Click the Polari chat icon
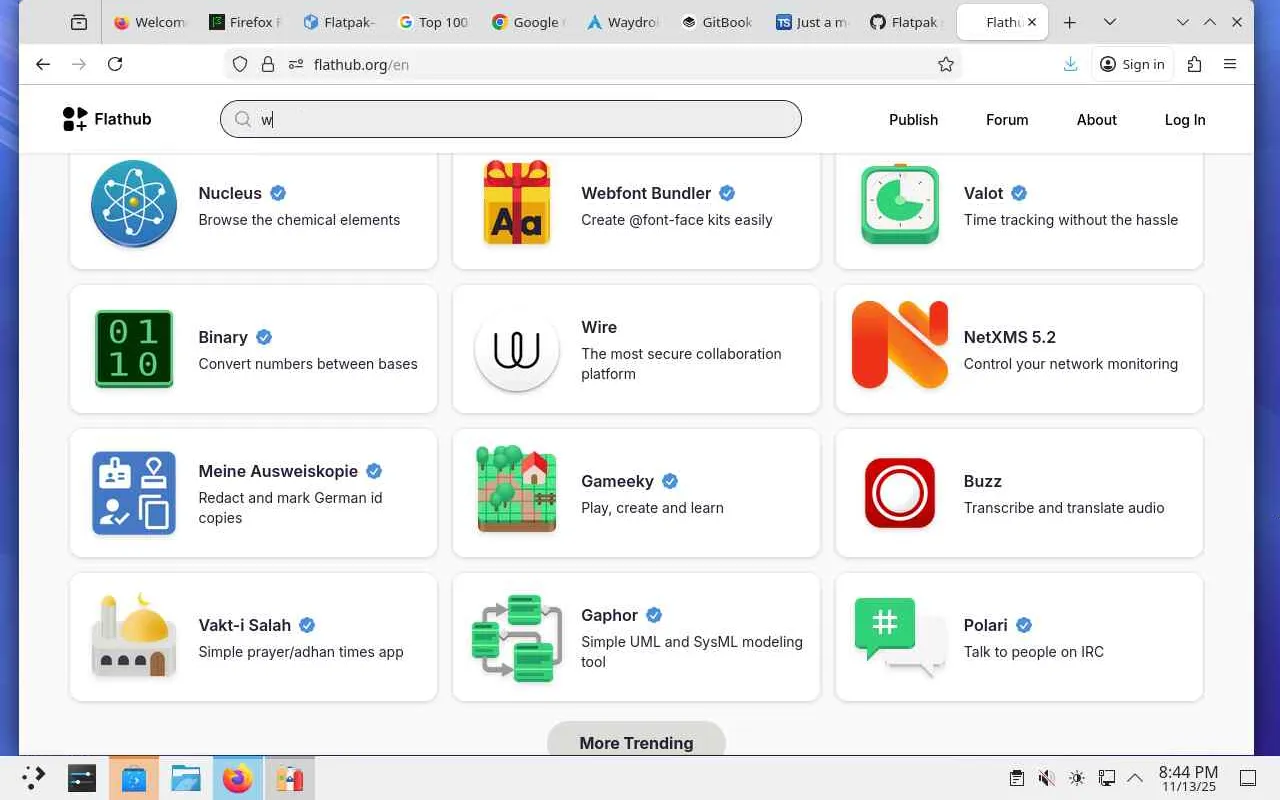 (899, 635)
